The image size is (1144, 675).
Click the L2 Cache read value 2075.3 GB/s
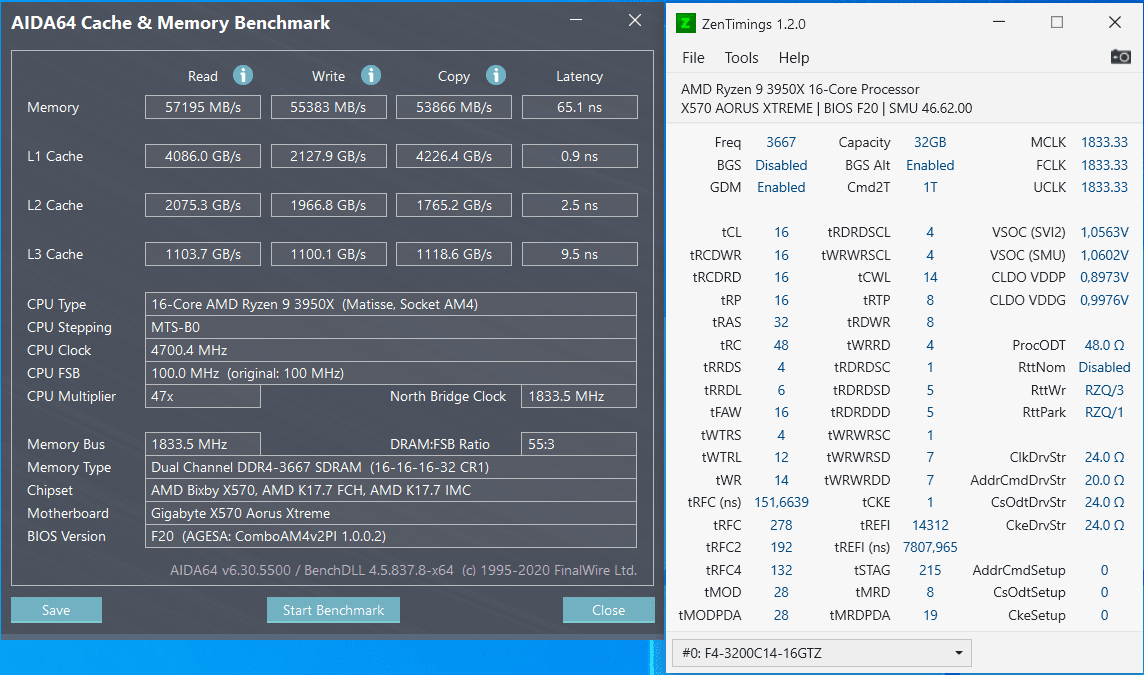click(x=203, y=205)
